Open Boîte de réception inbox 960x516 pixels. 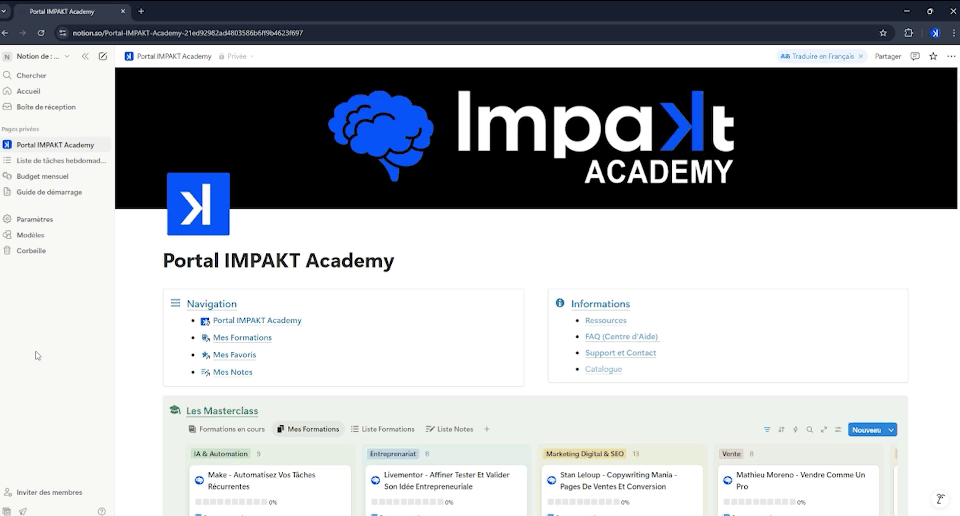[x=46, y=107]
